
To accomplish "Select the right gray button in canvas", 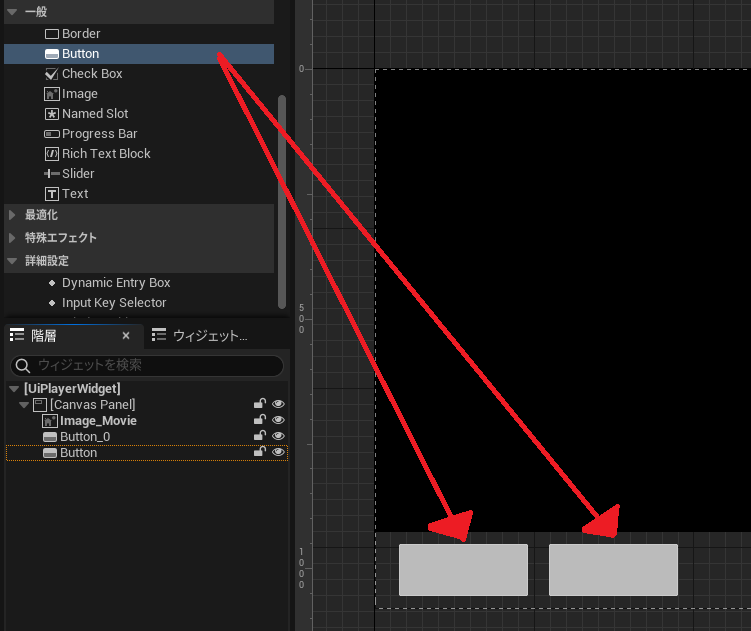I will coord(613,570).
